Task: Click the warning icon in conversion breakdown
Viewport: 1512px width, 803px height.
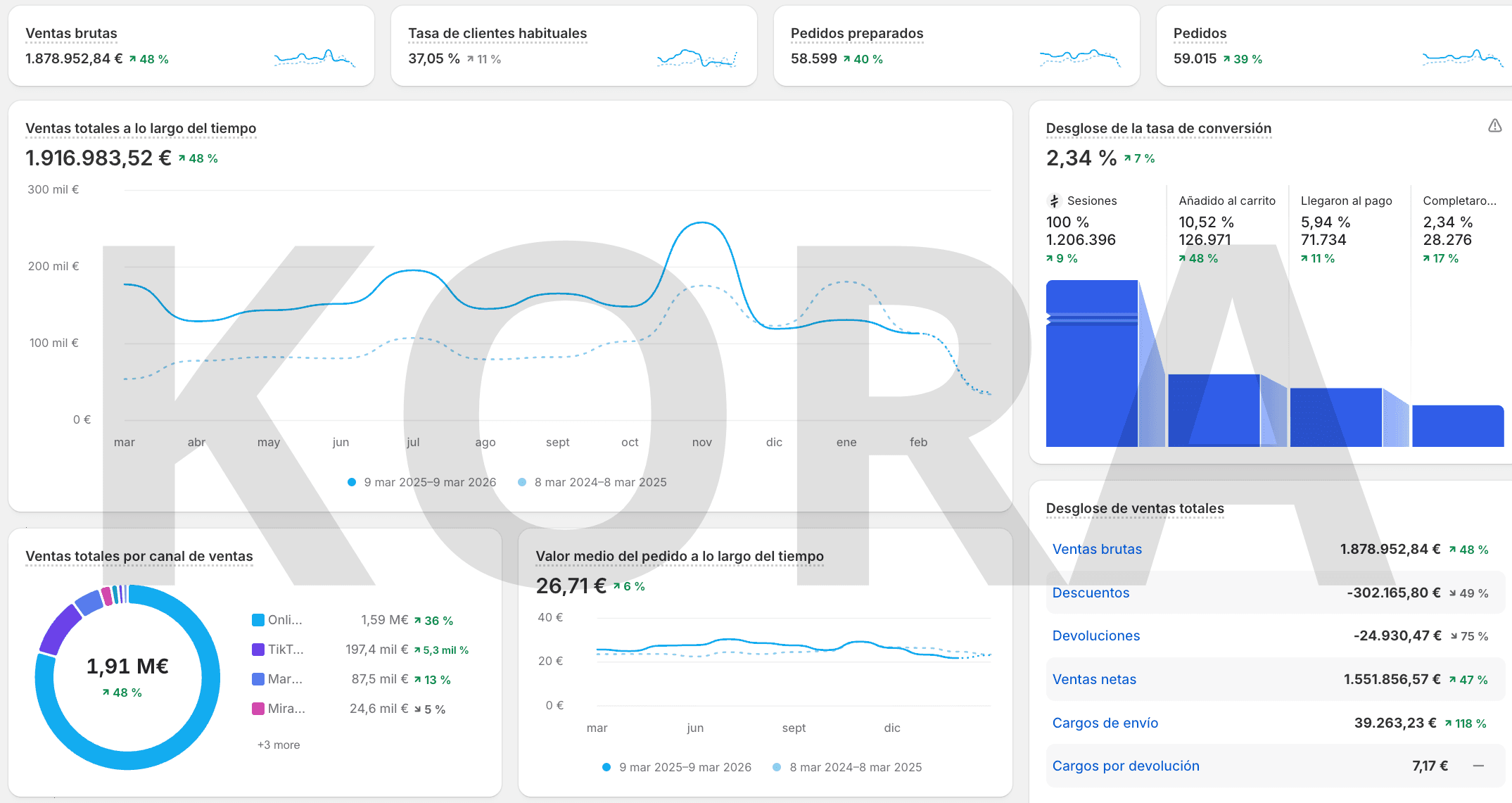Action: click(1494, 126)
